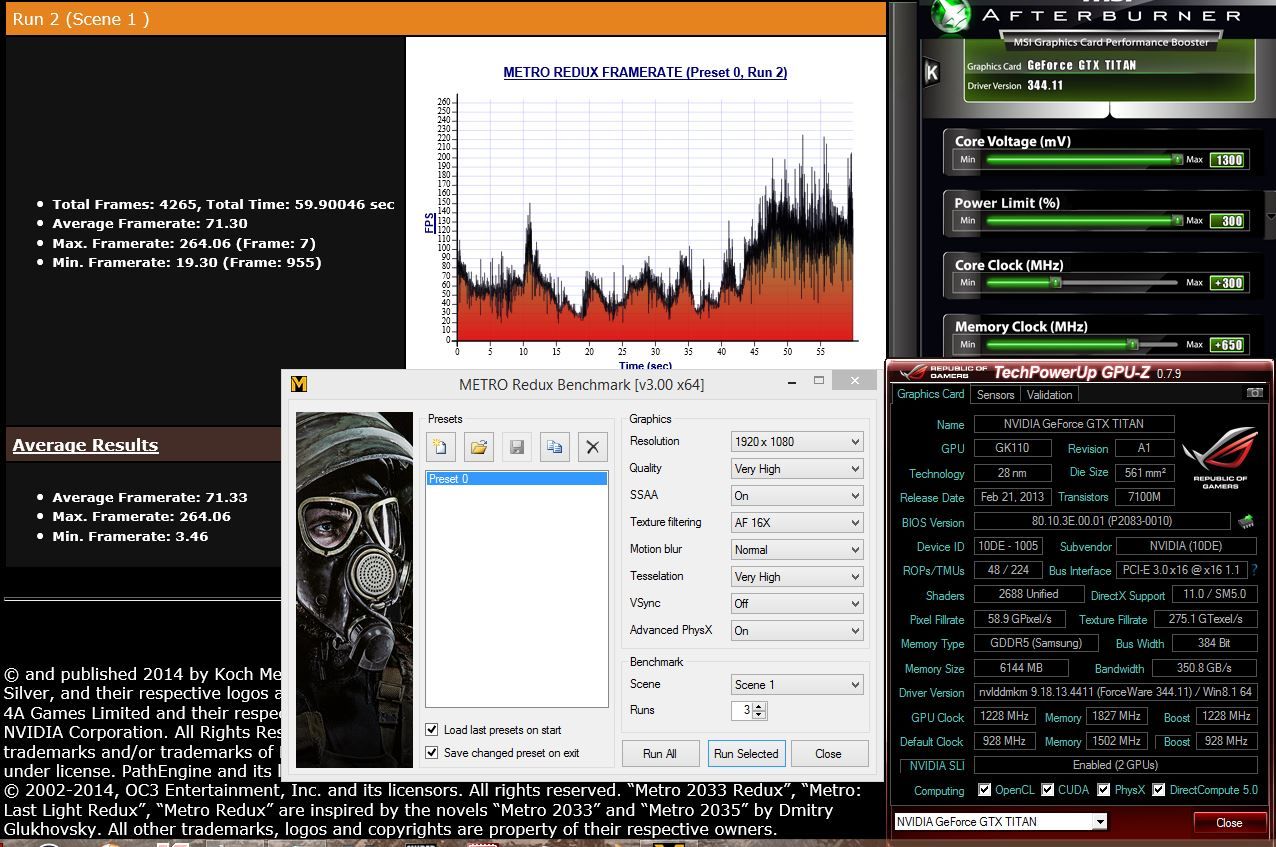Click the Run Selected button
1276x847 pixels.
745,754
